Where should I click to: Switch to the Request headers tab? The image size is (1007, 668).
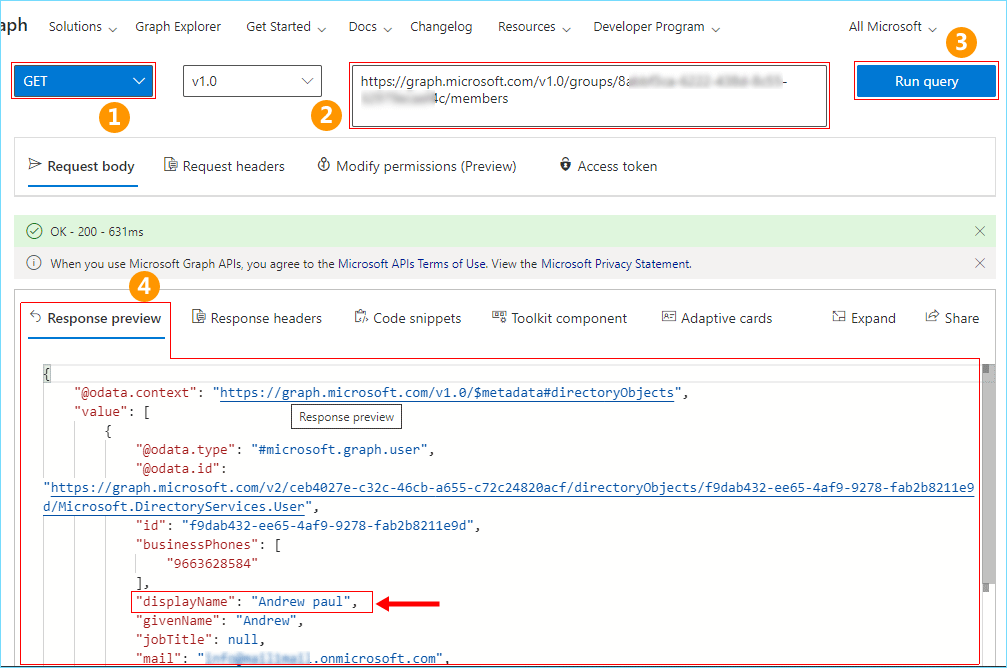pyautogui.click(x=224, y=166)
